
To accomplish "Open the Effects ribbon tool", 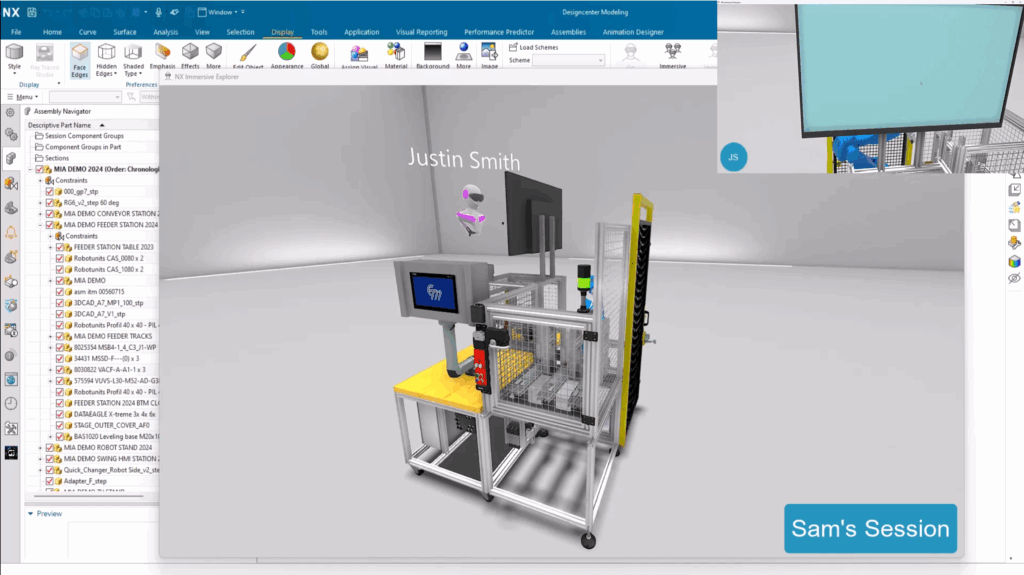I will click(190, 56).
